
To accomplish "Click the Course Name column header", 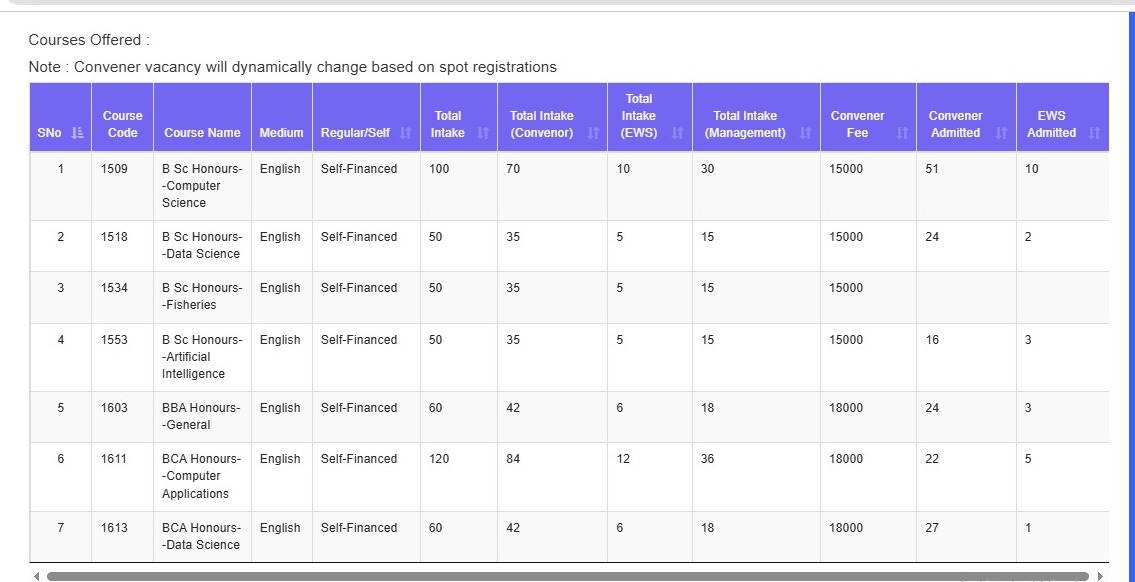I will tap(202, 133).
